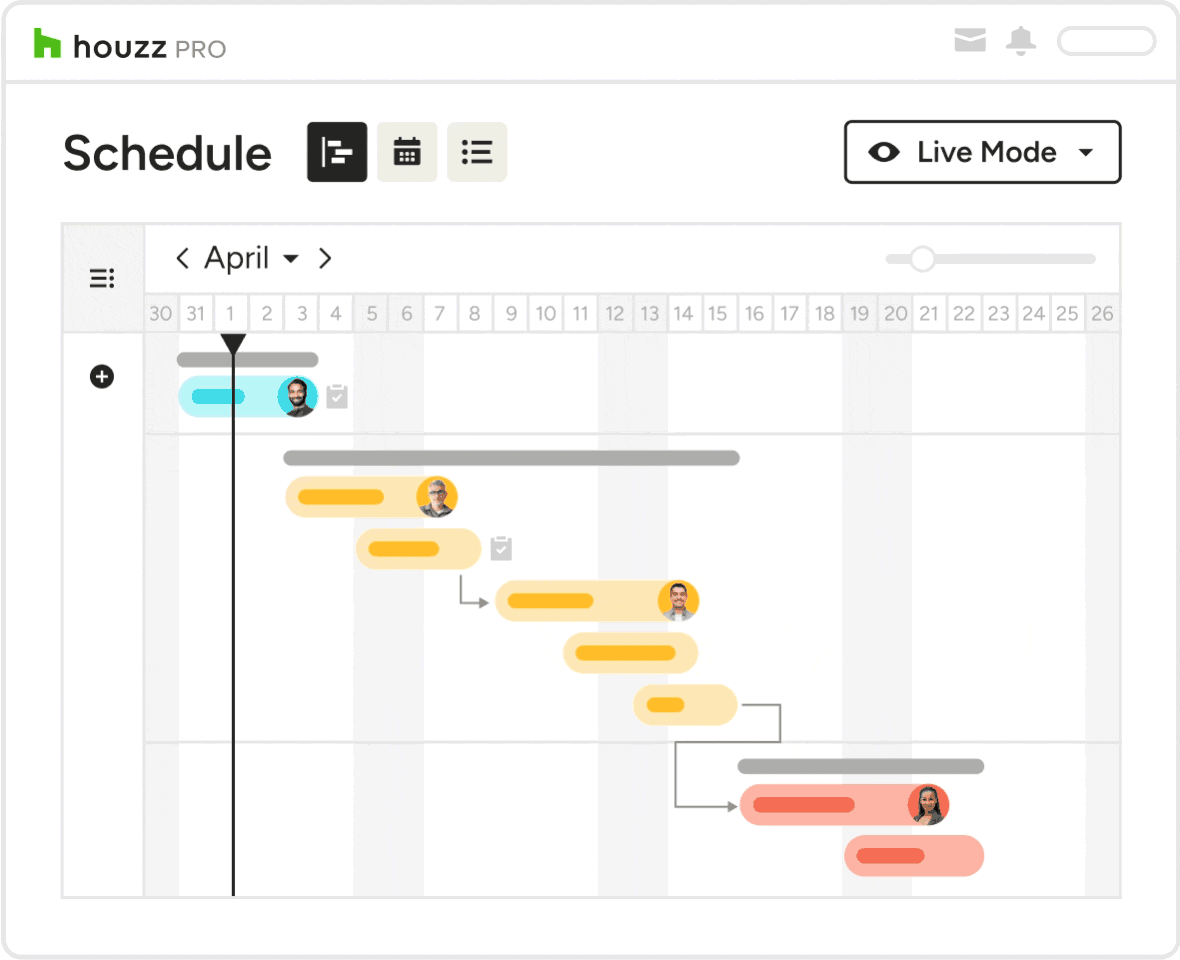Adjust the timeline zoom slider handle
Screen dimensions: 1180x960
pyautogui.click(x=922, y=259)
